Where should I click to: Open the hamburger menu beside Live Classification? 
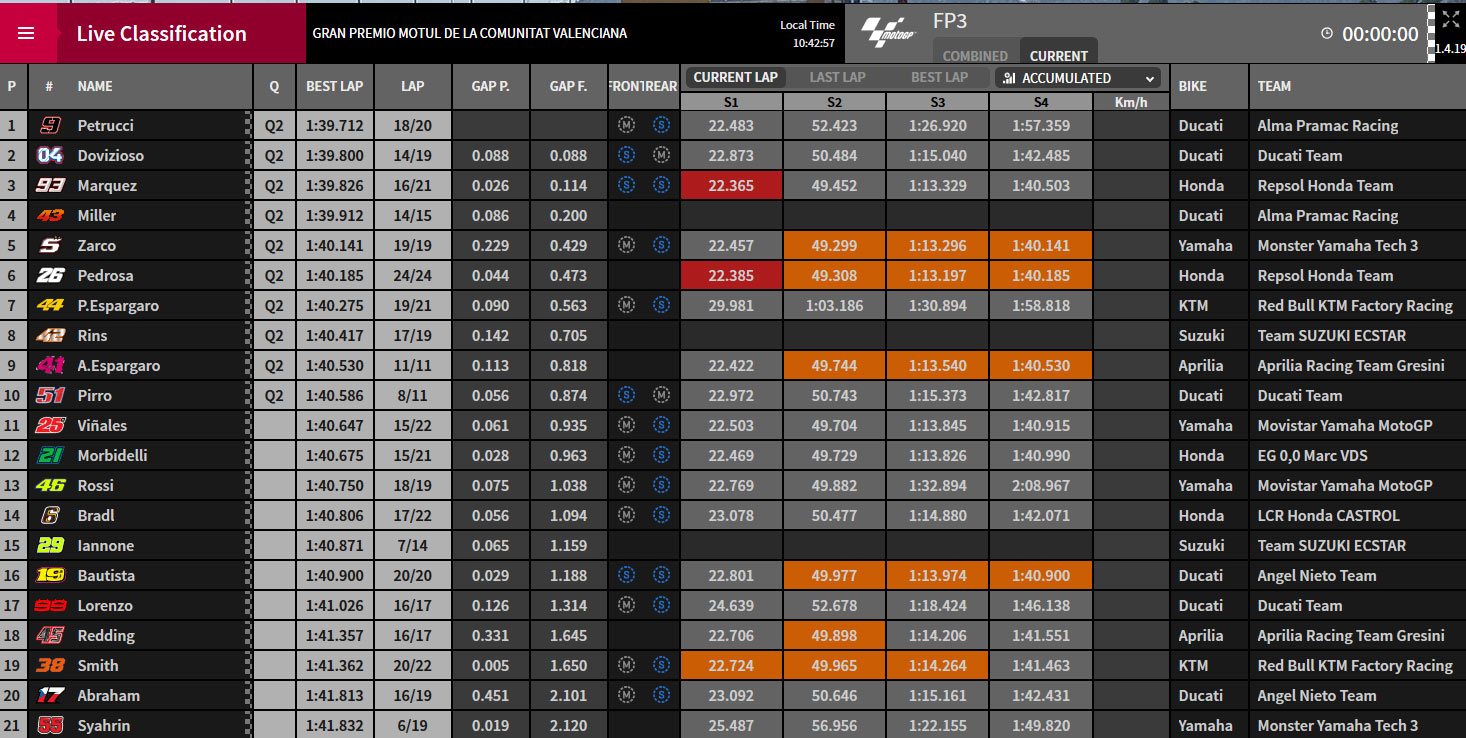[x=27, y=33]
